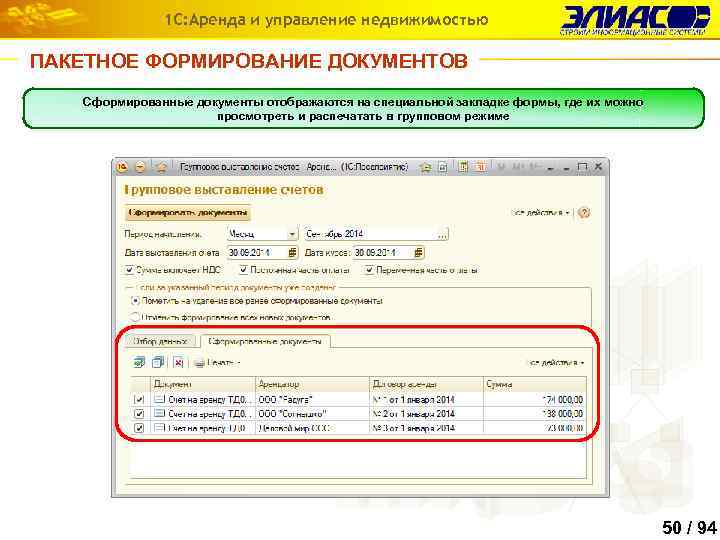This screenshot has height=540, width=720.
Task: Open calendar picker for Дата выставления счета
Action: point(292,253)
